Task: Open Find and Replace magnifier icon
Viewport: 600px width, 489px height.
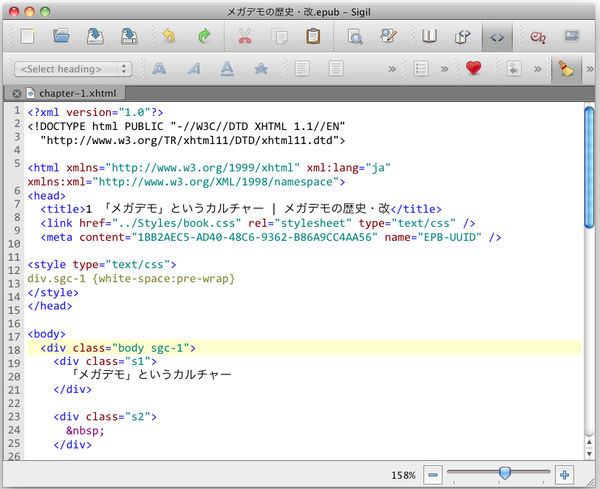Action: tap(354, 37)
